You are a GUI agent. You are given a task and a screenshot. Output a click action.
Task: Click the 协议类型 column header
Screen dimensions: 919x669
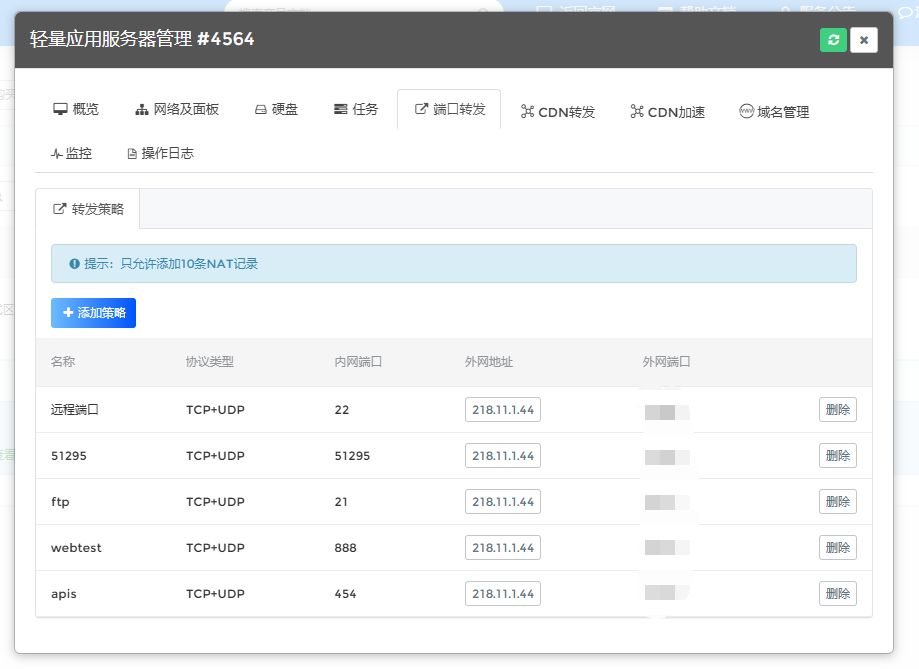coord(210,362)
